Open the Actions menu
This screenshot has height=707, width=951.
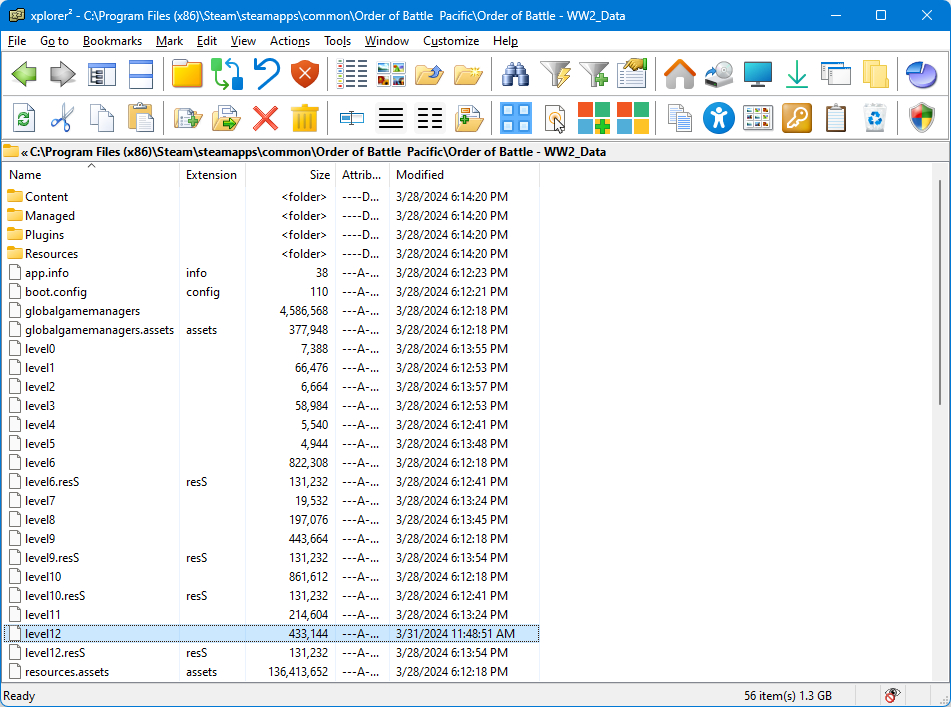pos(290,41)
